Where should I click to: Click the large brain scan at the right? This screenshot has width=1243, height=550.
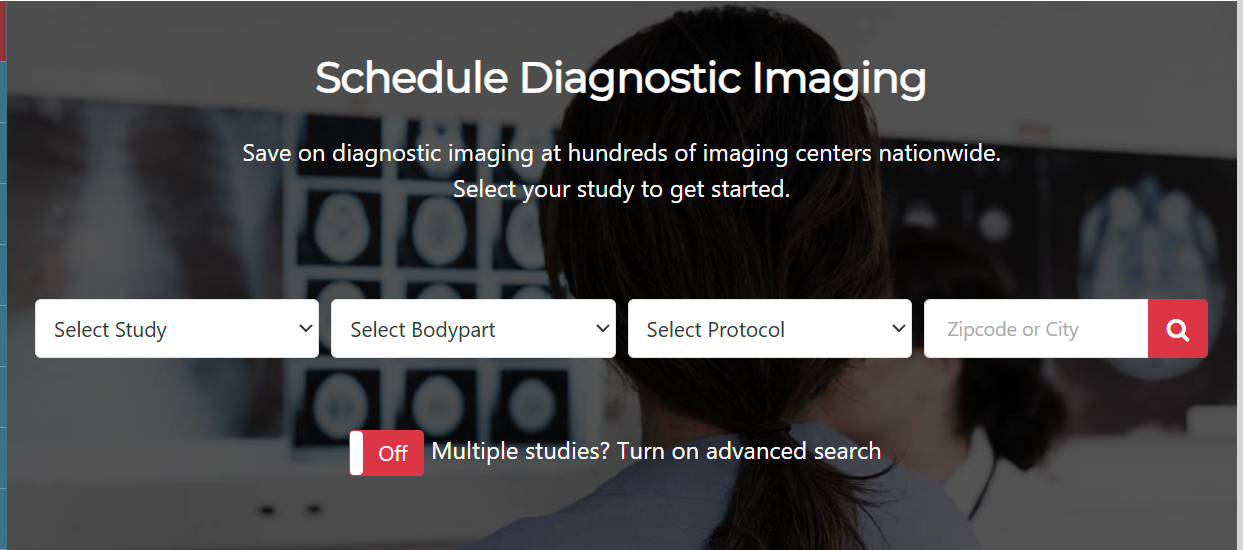tap(1150, 240)
